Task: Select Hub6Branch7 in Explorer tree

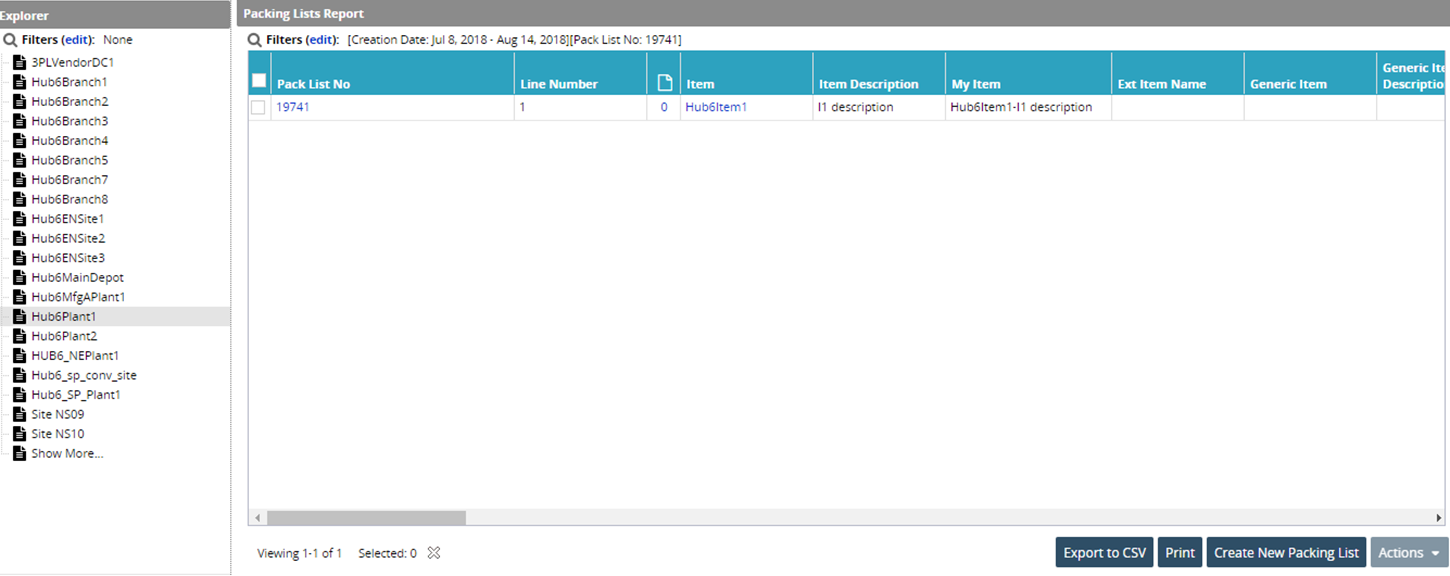Action: 70,180
